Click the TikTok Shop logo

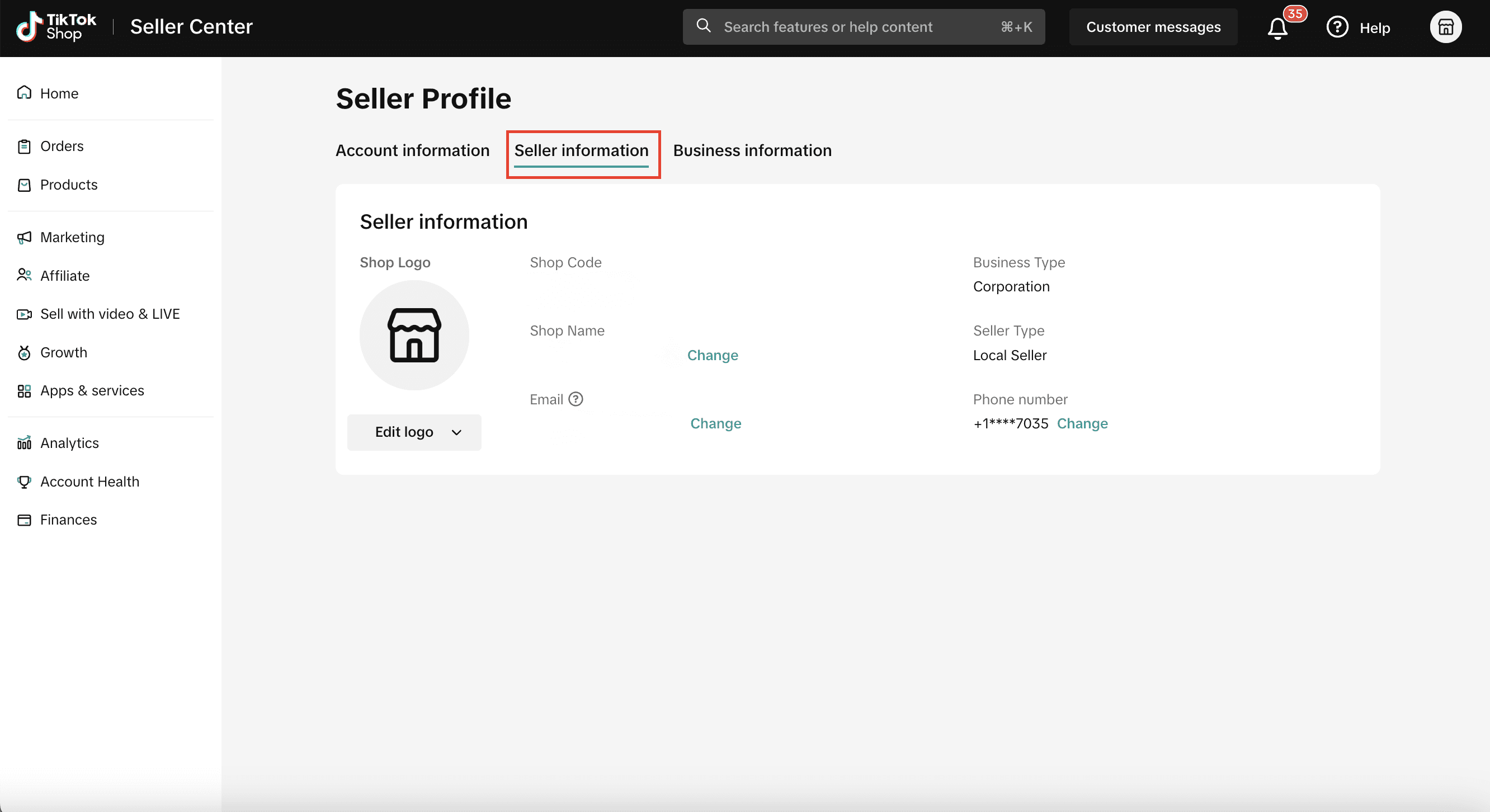56,27
